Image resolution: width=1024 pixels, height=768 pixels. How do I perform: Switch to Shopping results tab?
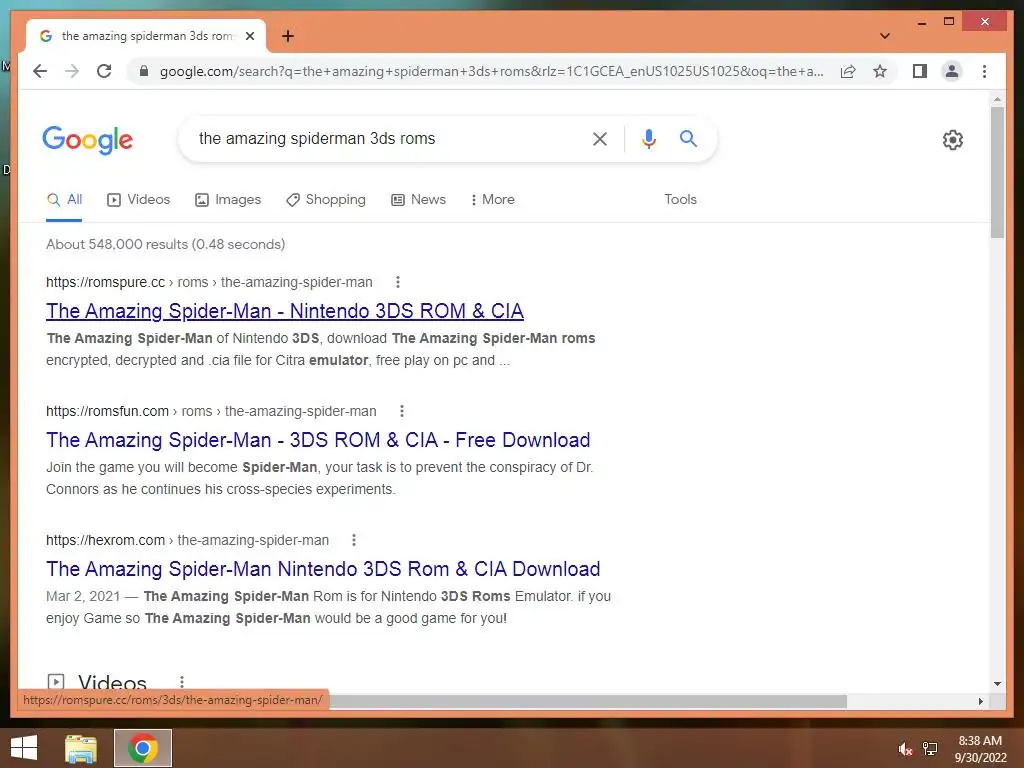[x=326, y=200]
